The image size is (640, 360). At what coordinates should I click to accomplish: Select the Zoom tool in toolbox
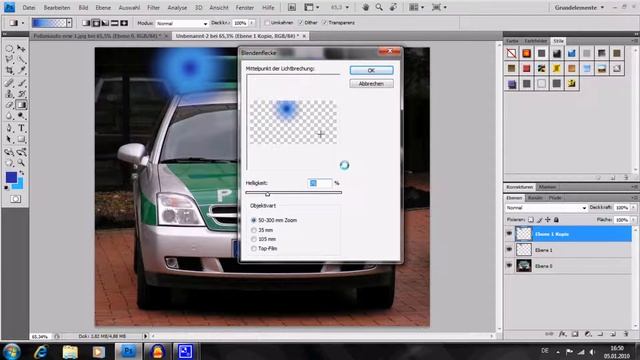(x=21, y=163)
